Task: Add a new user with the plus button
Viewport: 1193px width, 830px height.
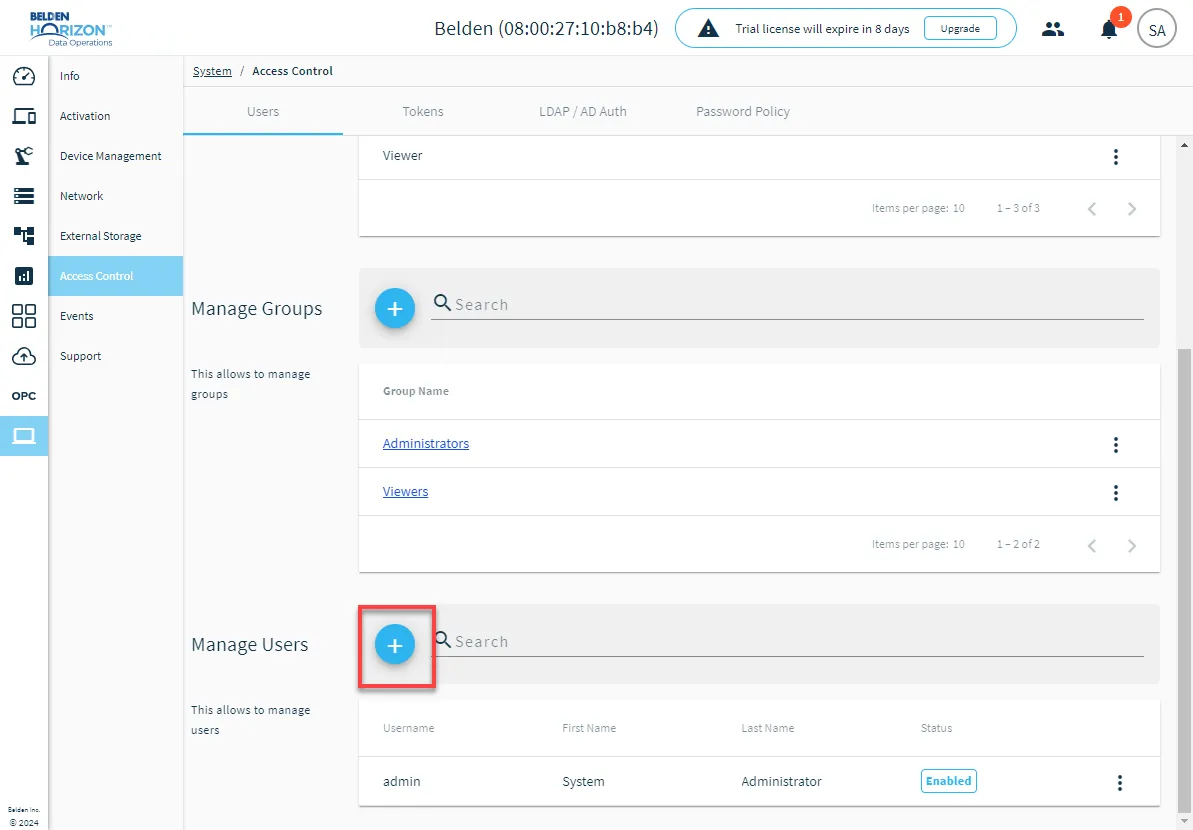Action: pos(395,645)
